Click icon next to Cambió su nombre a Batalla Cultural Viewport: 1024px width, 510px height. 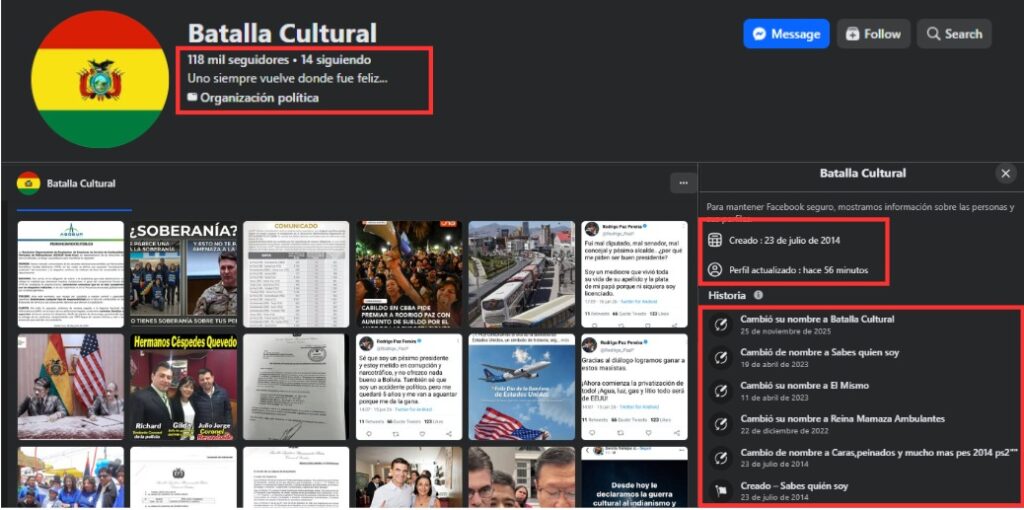(x=721, y=325)
